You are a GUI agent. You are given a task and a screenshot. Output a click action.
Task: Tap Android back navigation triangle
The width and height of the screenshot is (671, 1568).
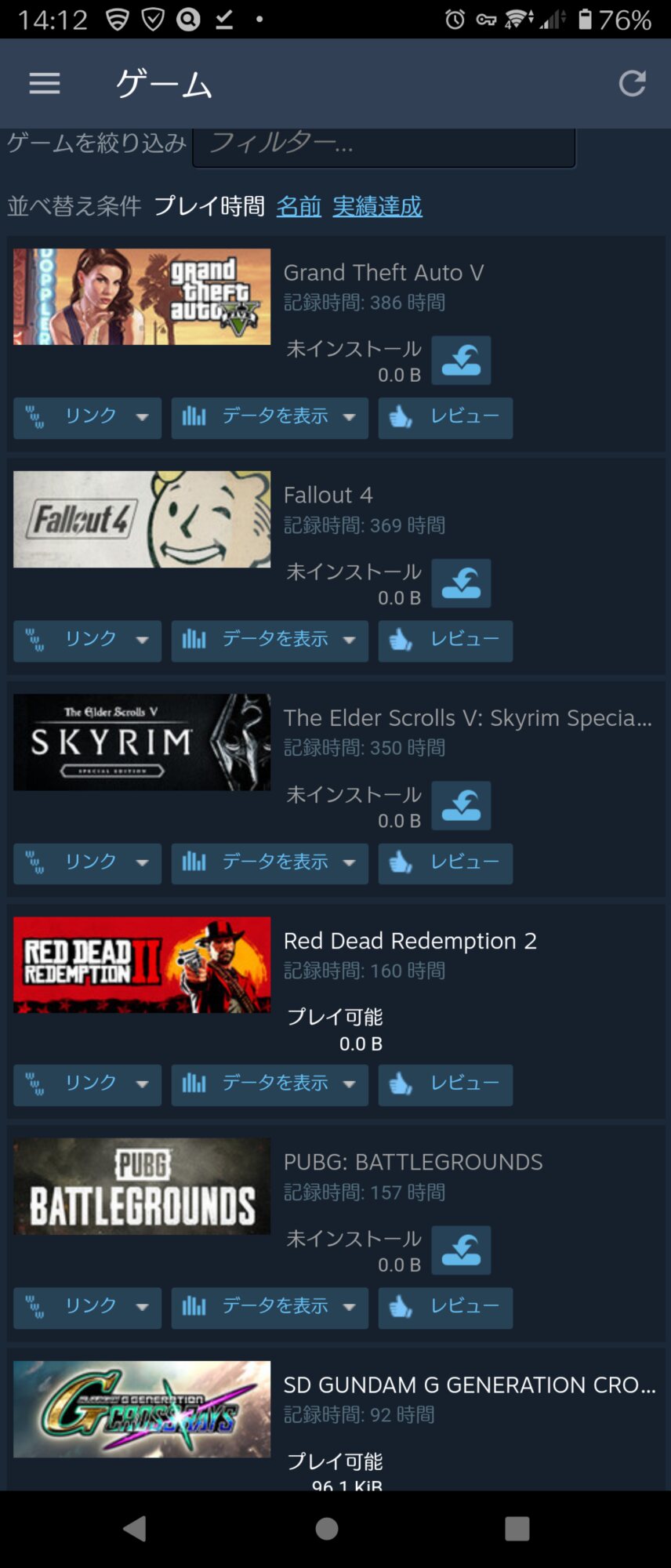pos(135,1528)
